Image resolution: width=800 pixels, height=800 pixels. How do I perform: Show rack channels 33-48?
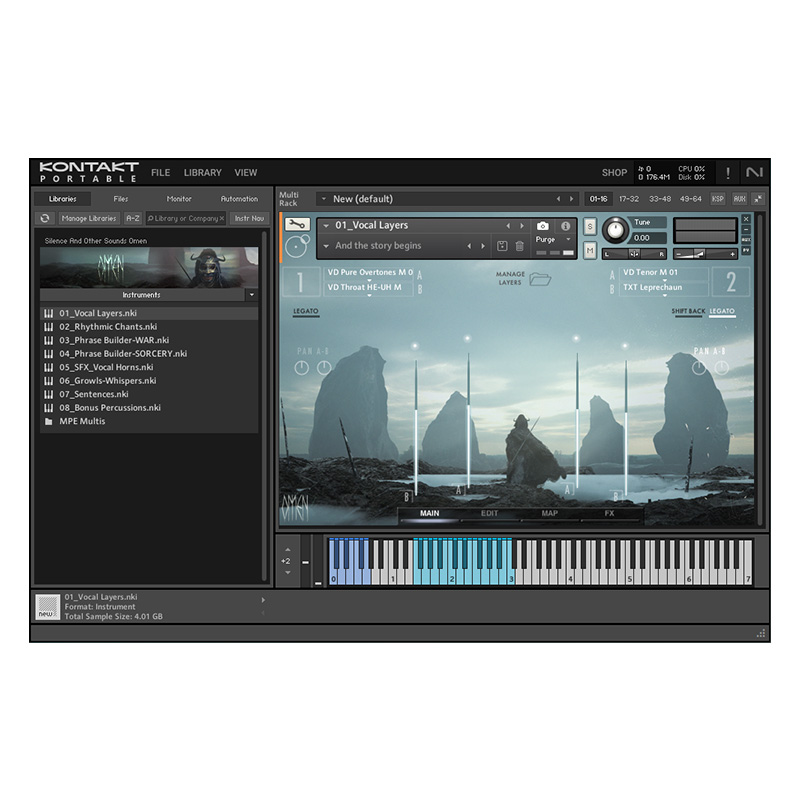click(660, 199)
